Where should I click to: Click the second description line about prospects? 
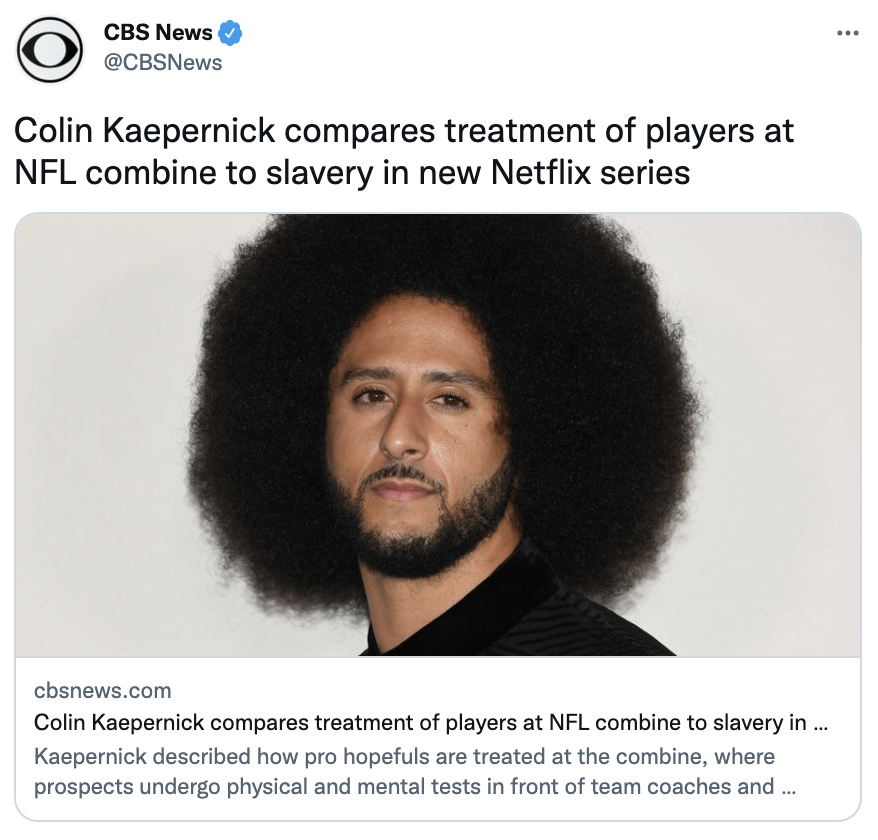coord(415,787)
